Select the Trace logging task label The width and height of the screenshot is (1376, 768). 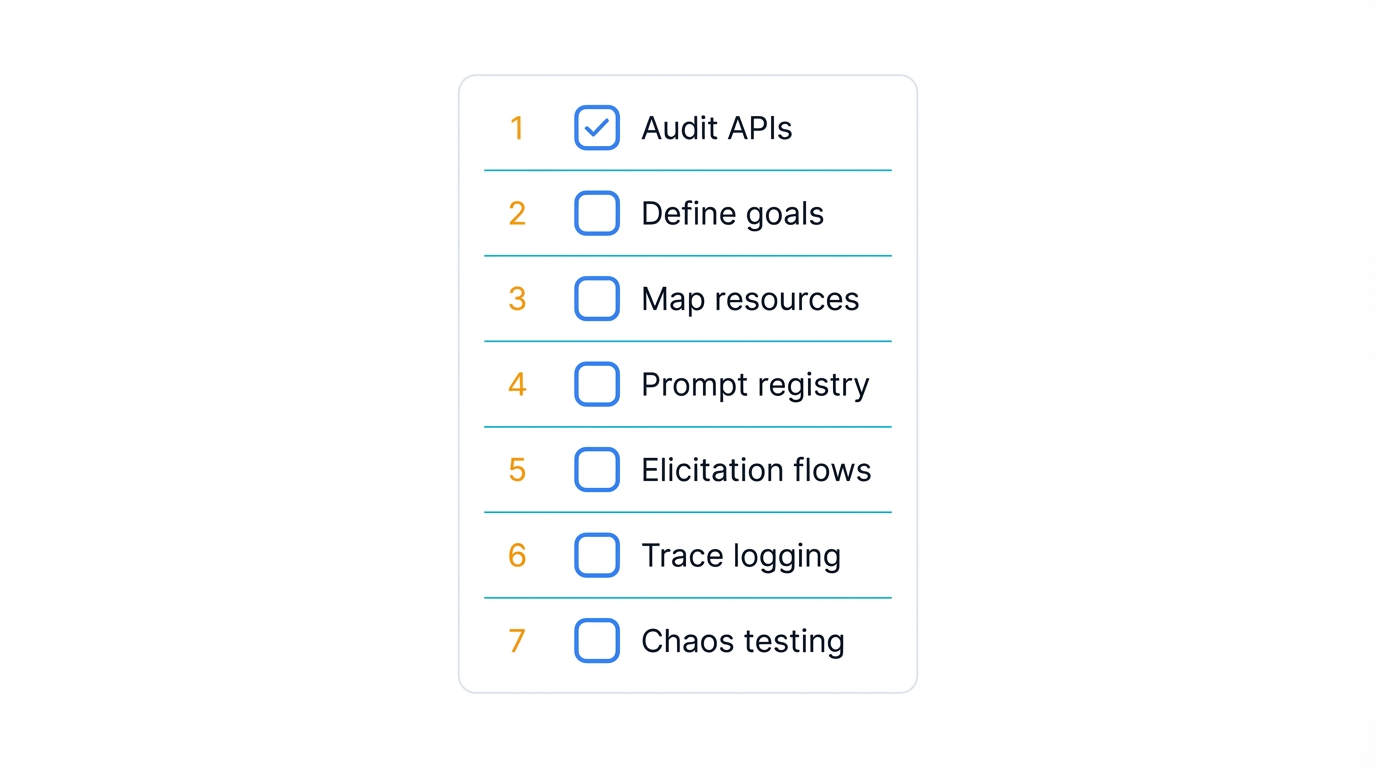coord(740,555)
